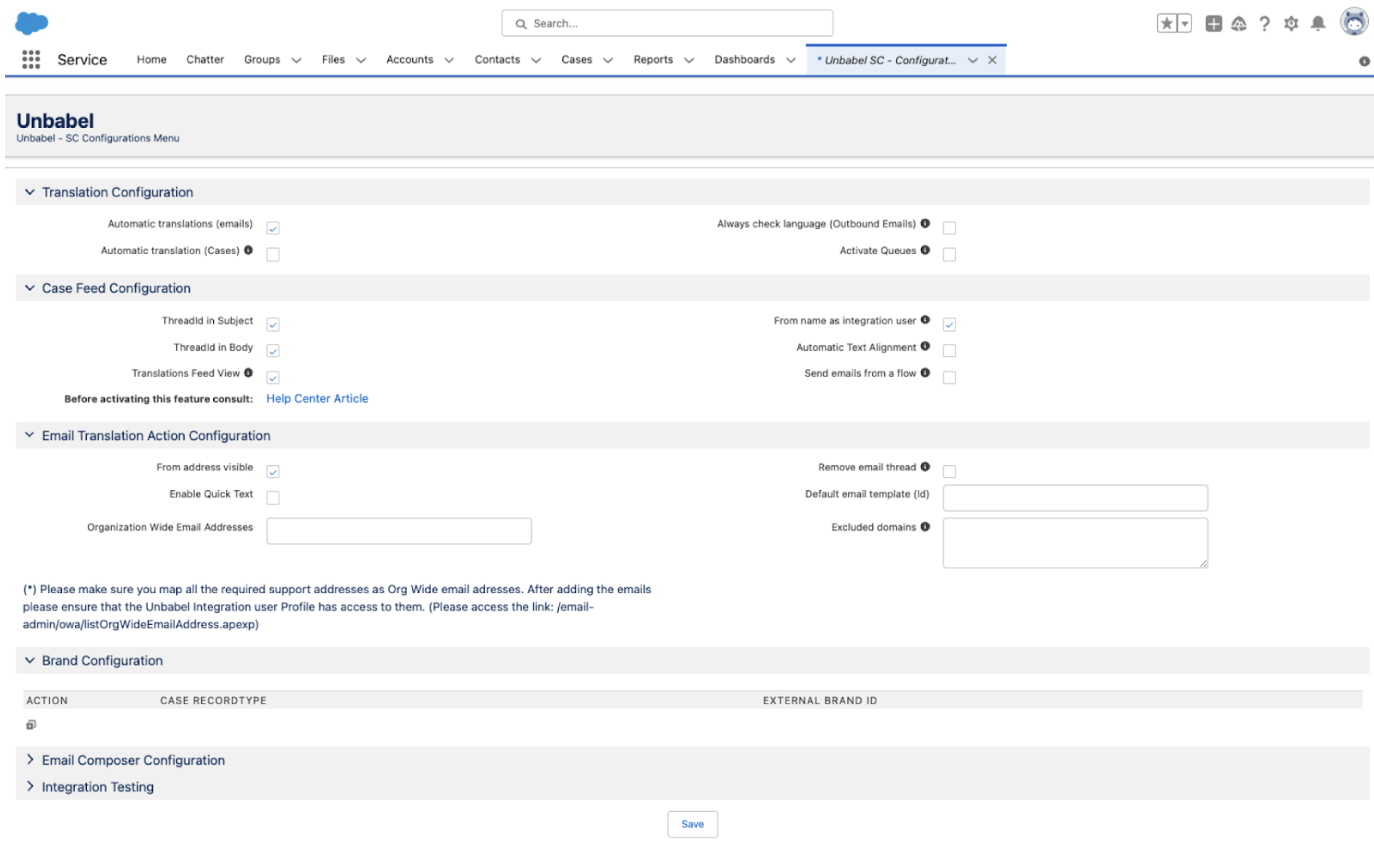Screen dimensions: 1374x848
Task: Open the Help Center Article link
Action: [x=317, y=398]
